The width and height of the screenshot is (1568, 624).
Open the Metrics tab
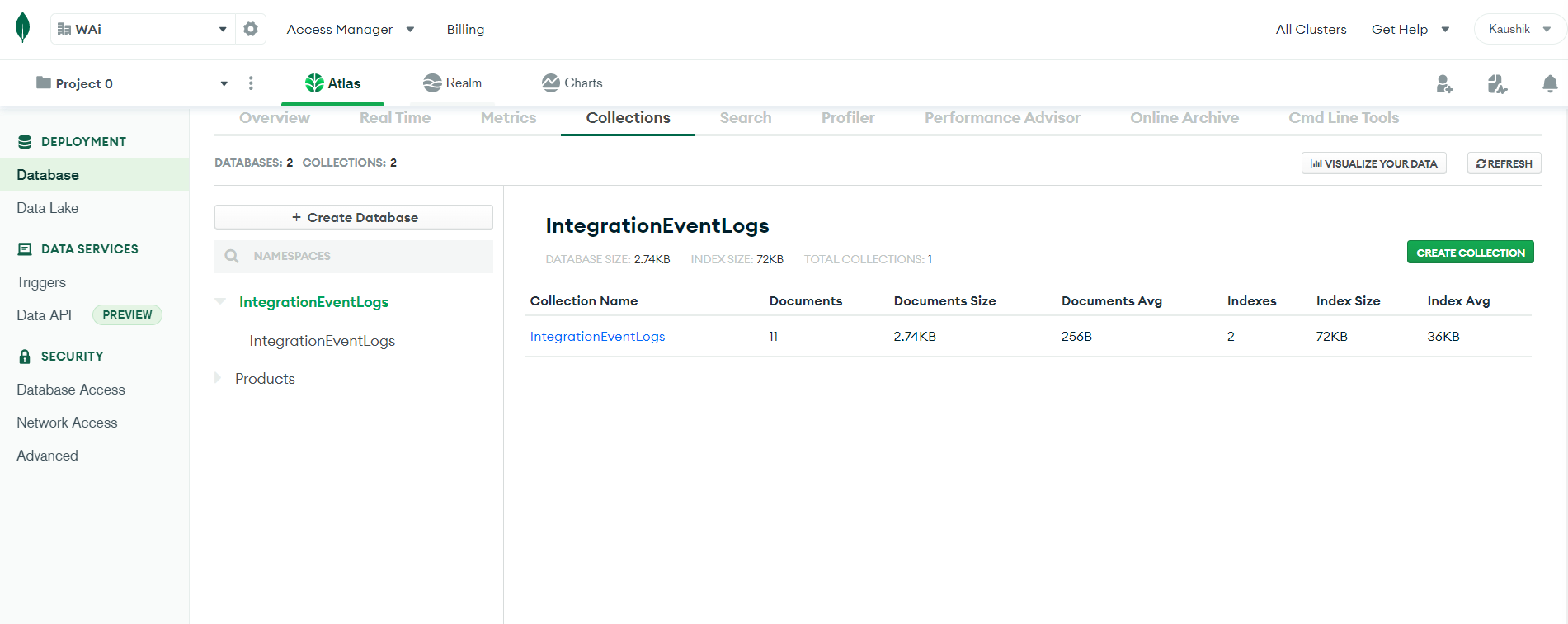coord(508,117)
